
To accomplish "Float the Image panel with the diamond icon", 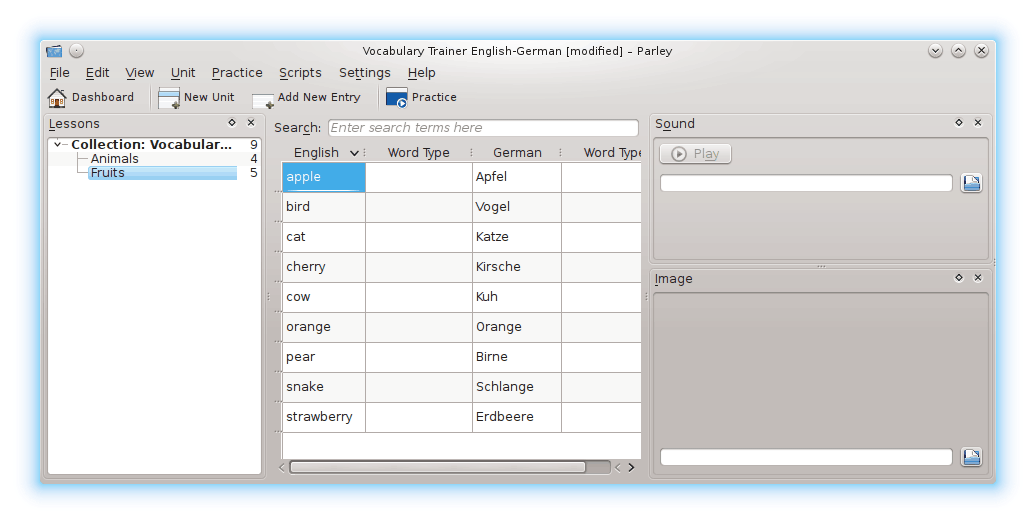I will [x=959, y=278].
